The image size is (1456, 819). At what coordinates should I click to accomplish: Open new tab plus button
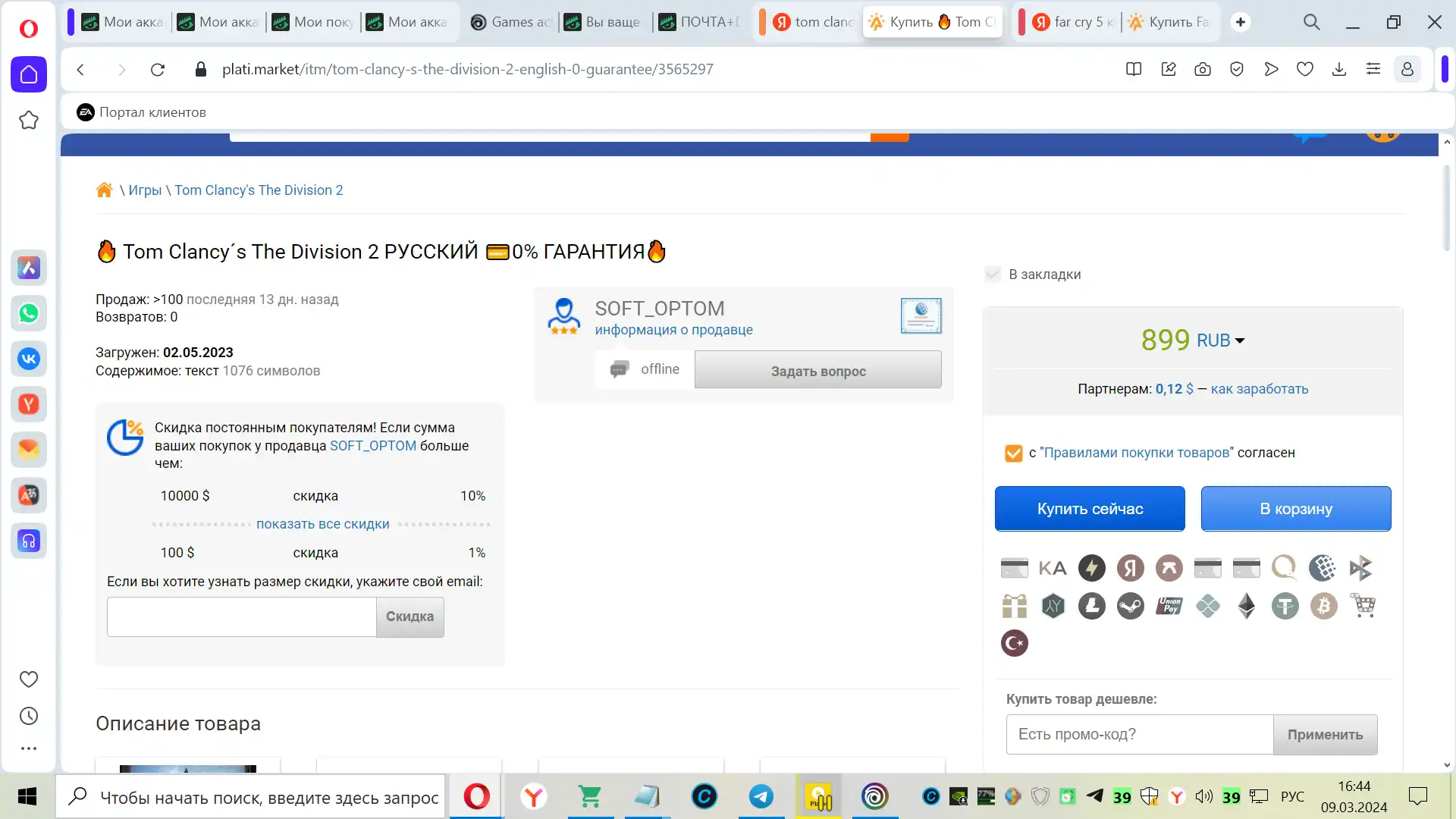point(1241,22)
